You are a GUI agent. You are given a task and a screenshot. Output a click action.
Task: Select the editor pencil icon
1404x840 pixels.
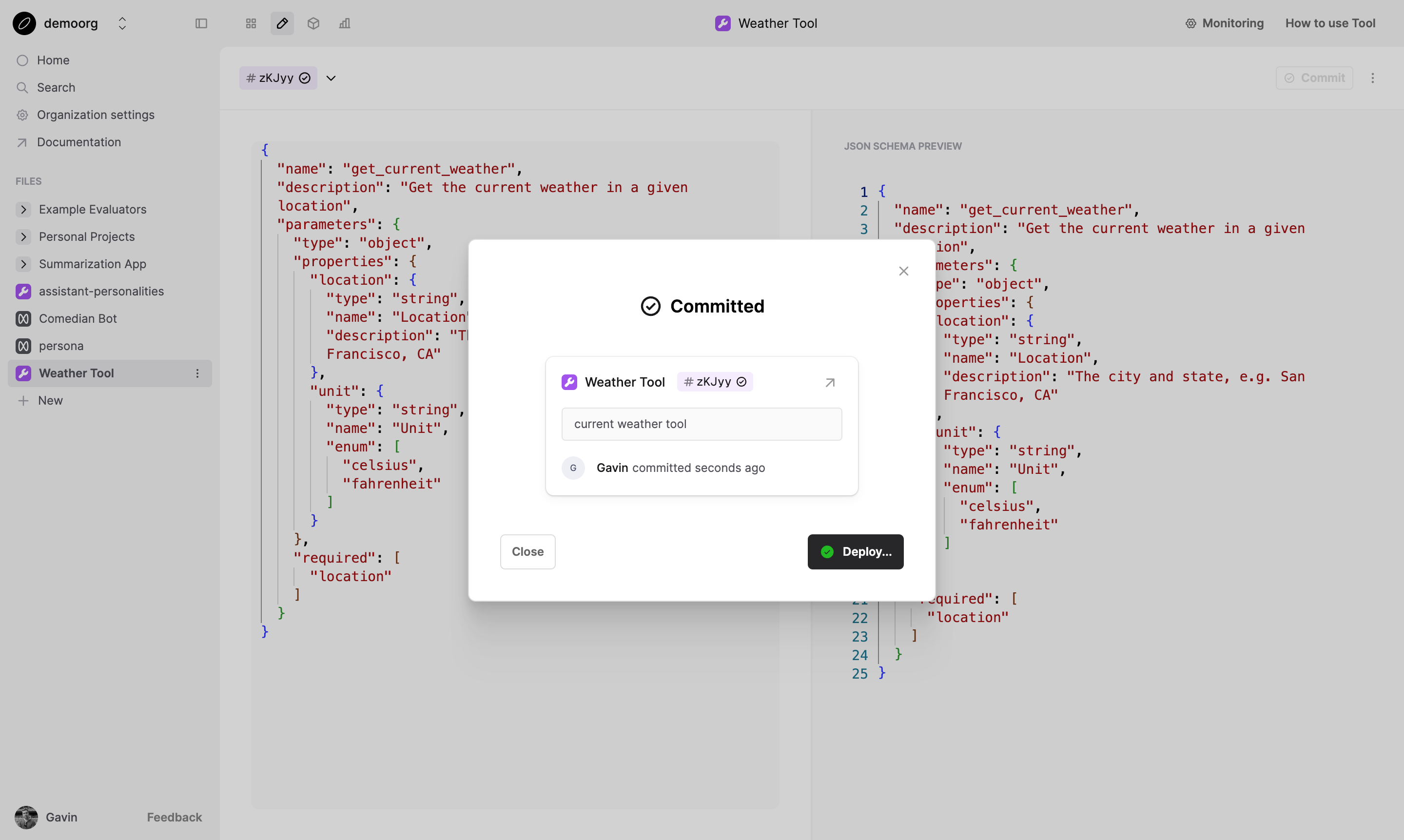click(282, 23)
